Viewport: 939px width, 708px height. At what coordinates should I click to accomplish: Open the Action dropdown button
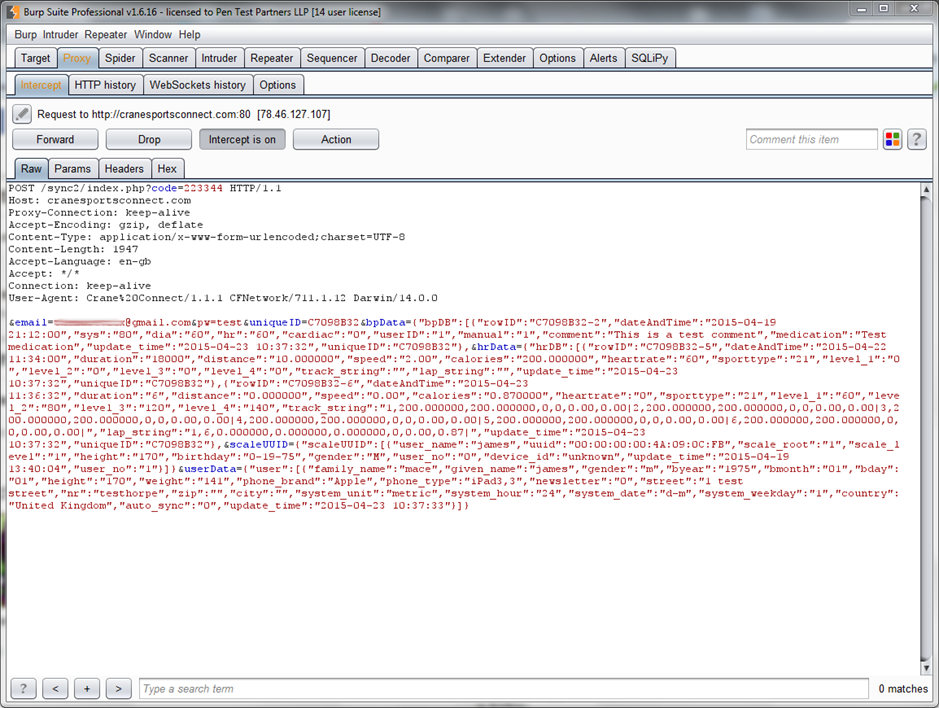(336, 140)
